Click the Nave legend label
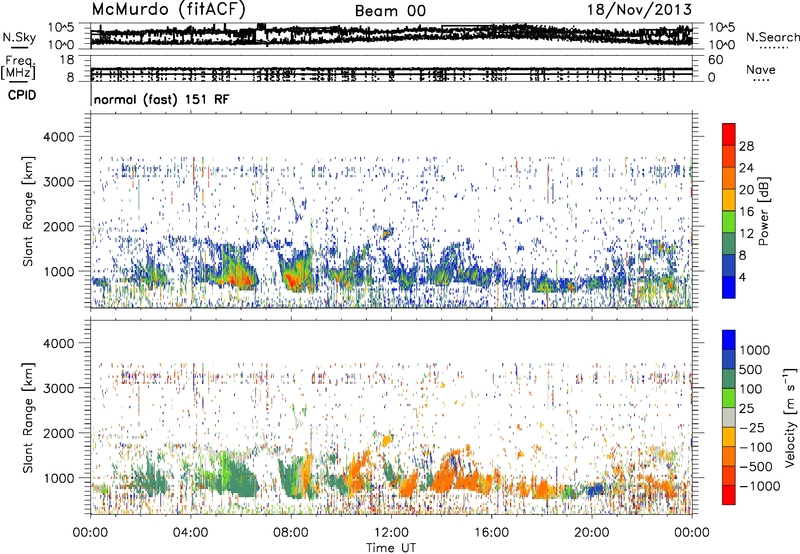Image resolution: width=800 pixels, height=554 pixels. pyautogui.click(x=761, y=70)
